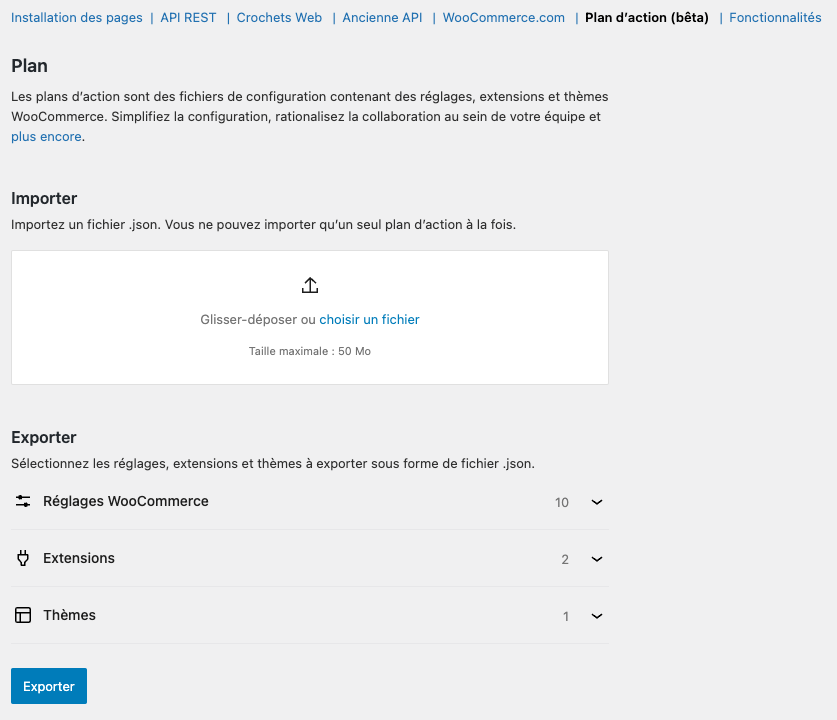The width and height of the screenshot is (837, 720).
Task: Click the 'Thèmes' row label
Action: tap(69, 615)
